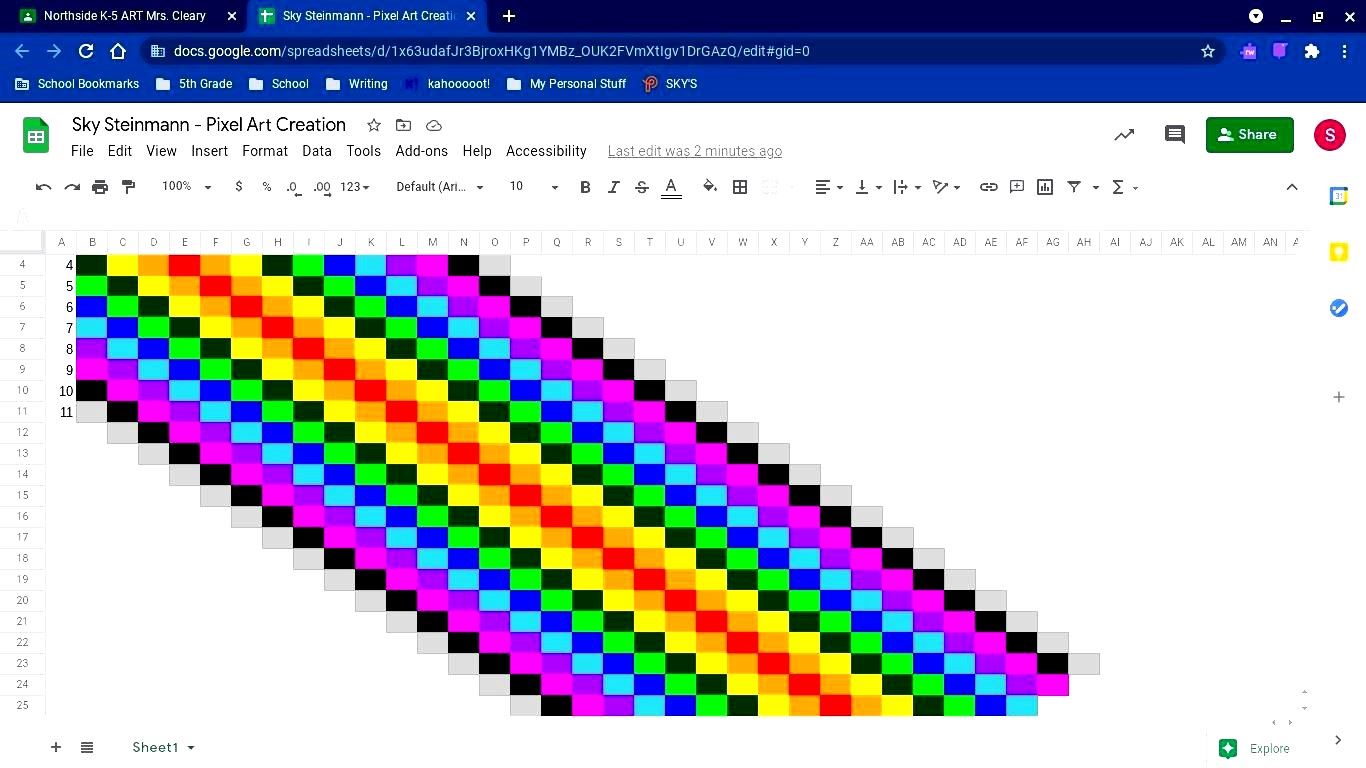Open the Borders tool
1366x768 pixels.
point(740,187)
